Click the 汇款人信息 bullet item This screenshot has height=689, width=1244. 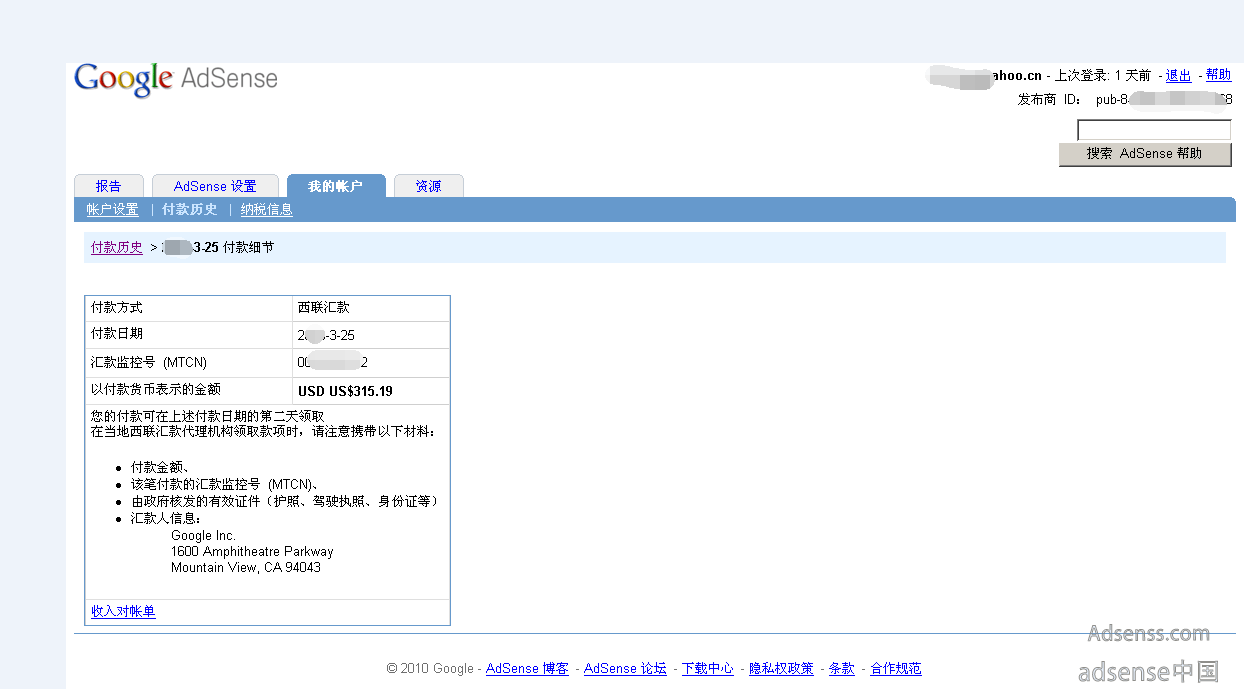click(x=166, y=519)
